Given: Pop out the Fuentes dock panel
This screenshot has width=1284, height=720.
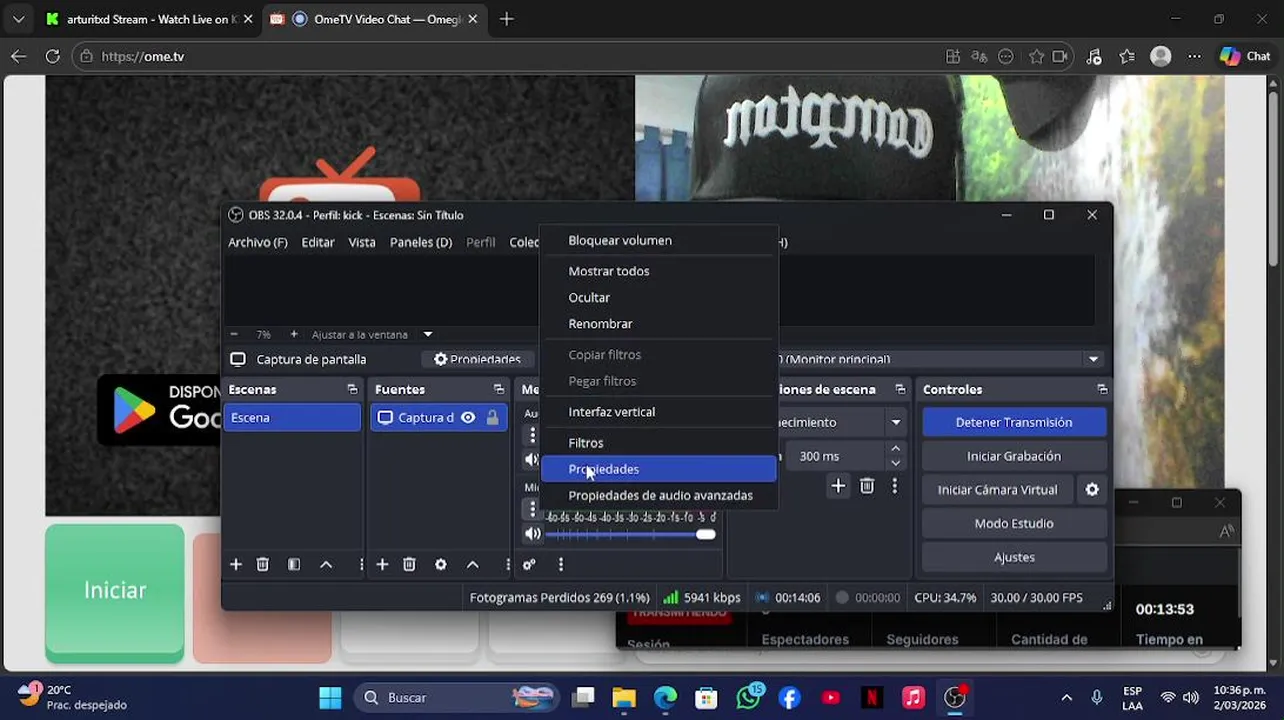Looking at the screenshot, I should [498, 390].
